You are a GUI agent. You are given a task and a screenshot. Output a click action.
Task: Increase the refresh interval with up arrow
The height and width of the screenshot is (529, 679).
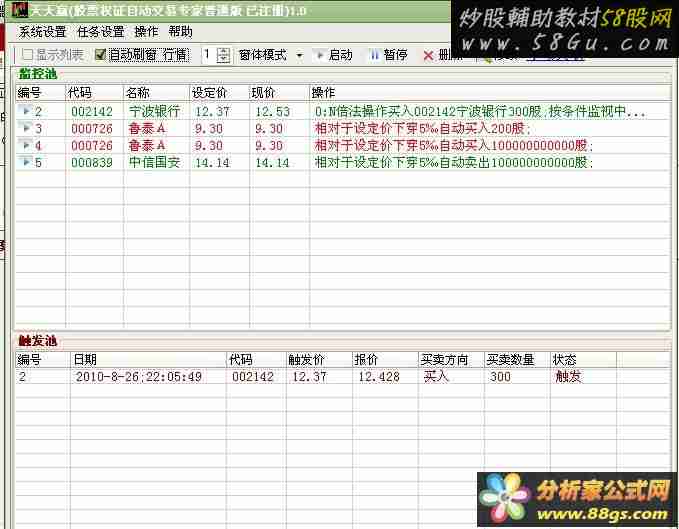coord(223,51)
